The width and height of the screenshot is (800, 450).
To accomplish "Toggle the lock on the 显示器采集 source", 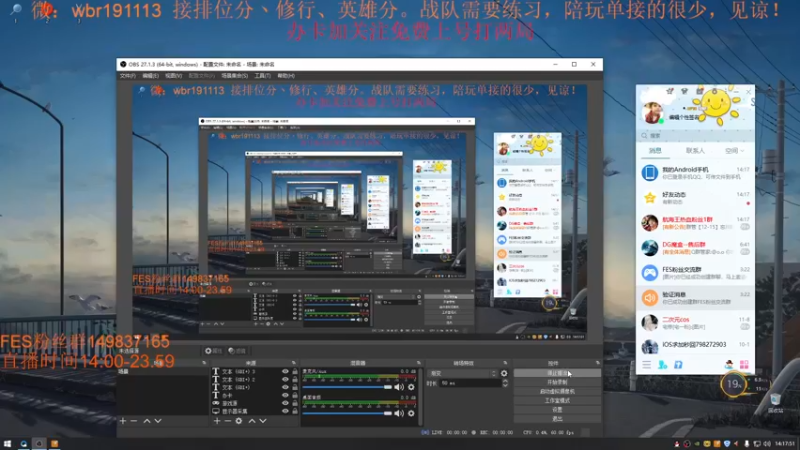I will 295,411.
